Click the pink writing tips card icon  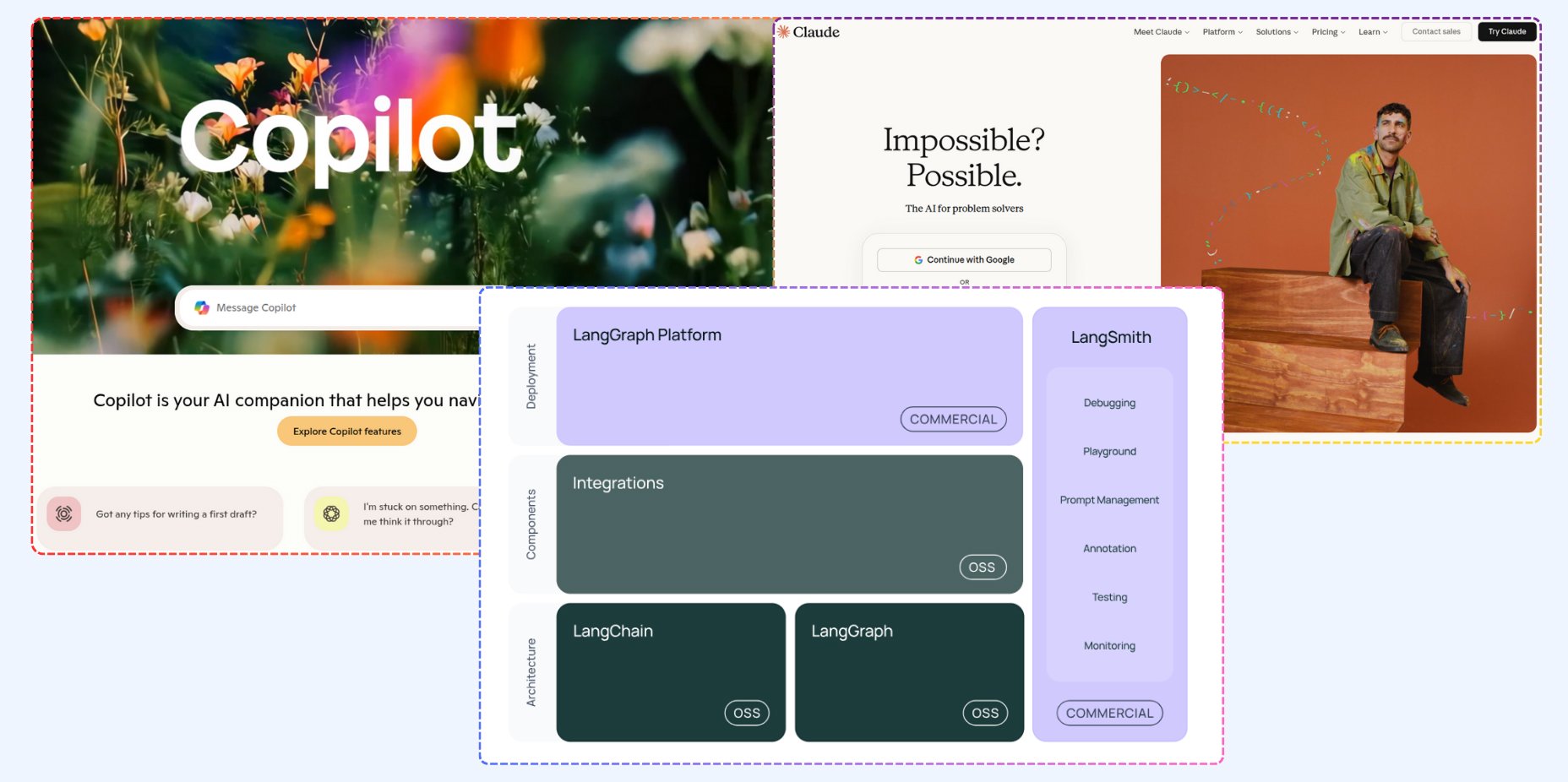coord(64,514)
